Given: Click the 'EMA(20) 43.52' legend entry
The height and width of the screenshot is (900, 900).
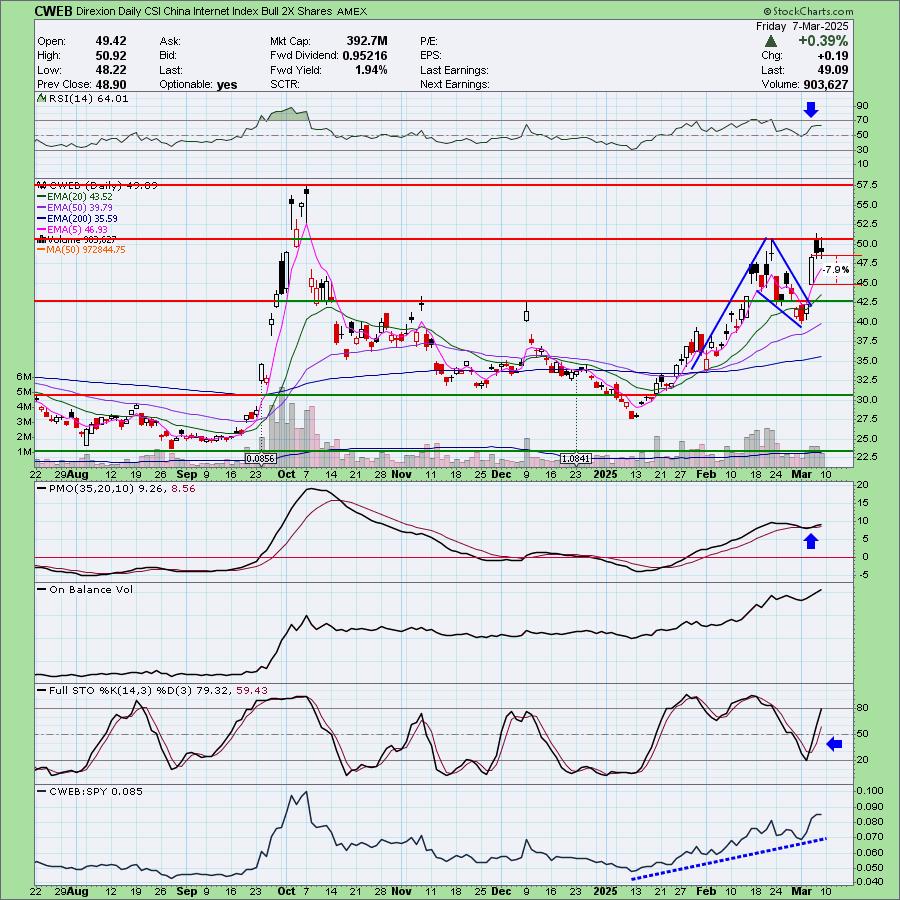Looking at the screenshot, I should 80,196.
